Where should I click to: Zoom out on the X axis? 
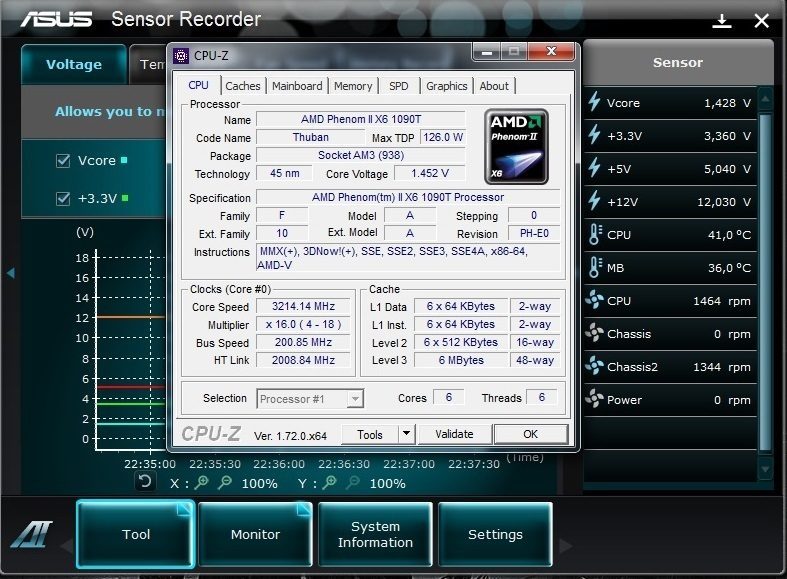225,483
